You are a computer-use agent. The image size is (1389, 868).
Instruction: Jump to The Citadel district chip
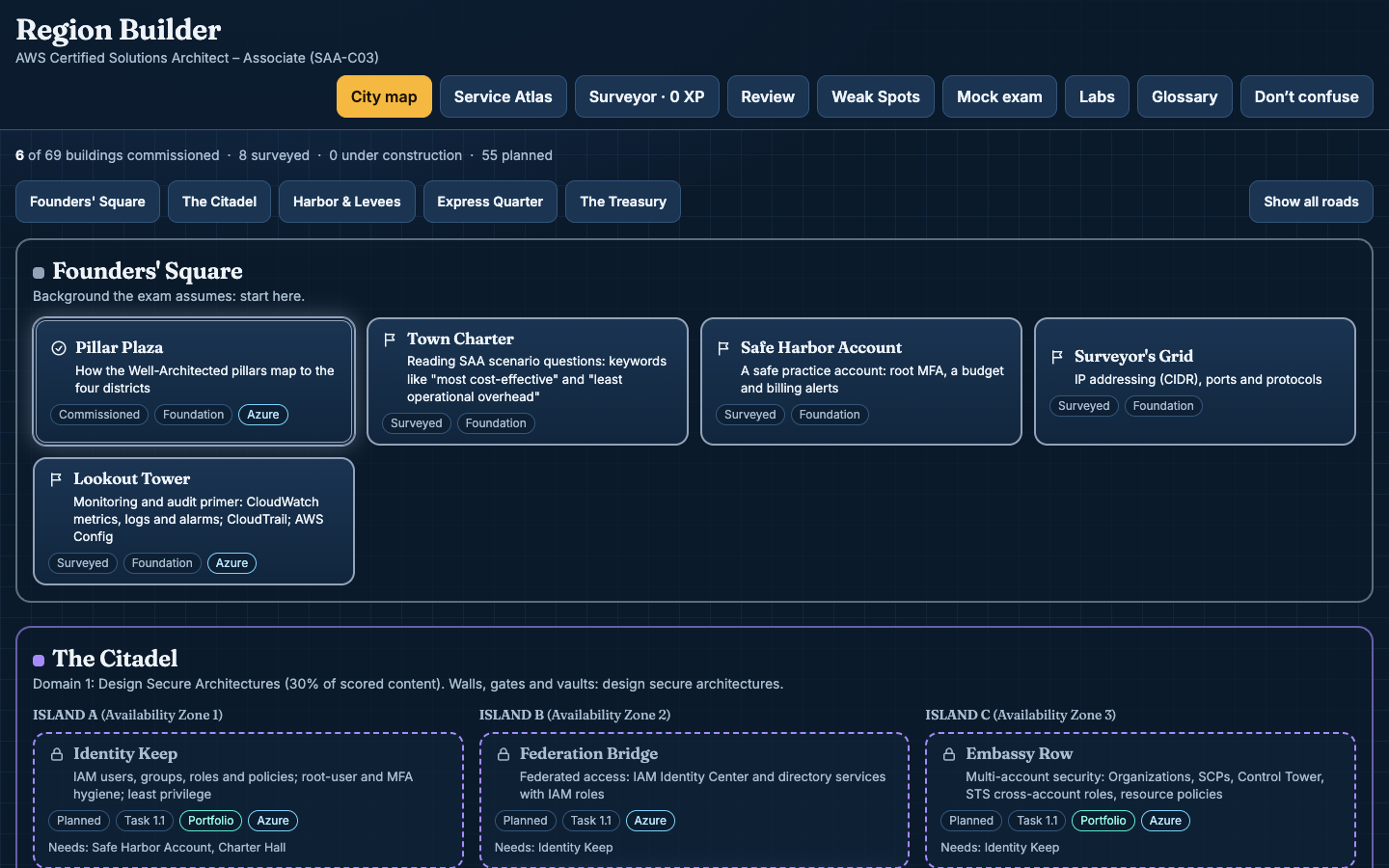tap(220, 202)
